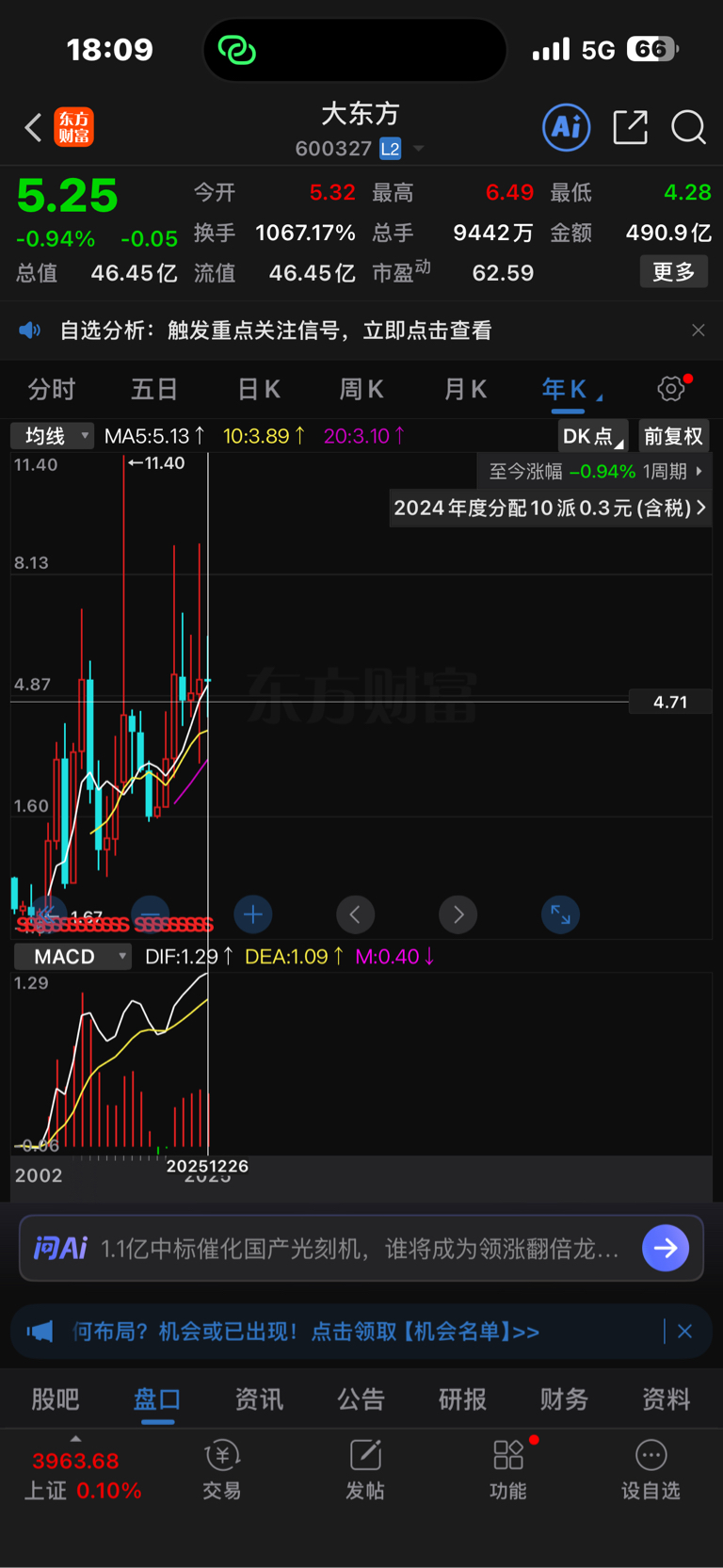Tap crosshair date label 20251226
Viewport: 723px width, 1568px height.
click(x=207, y=1166)
